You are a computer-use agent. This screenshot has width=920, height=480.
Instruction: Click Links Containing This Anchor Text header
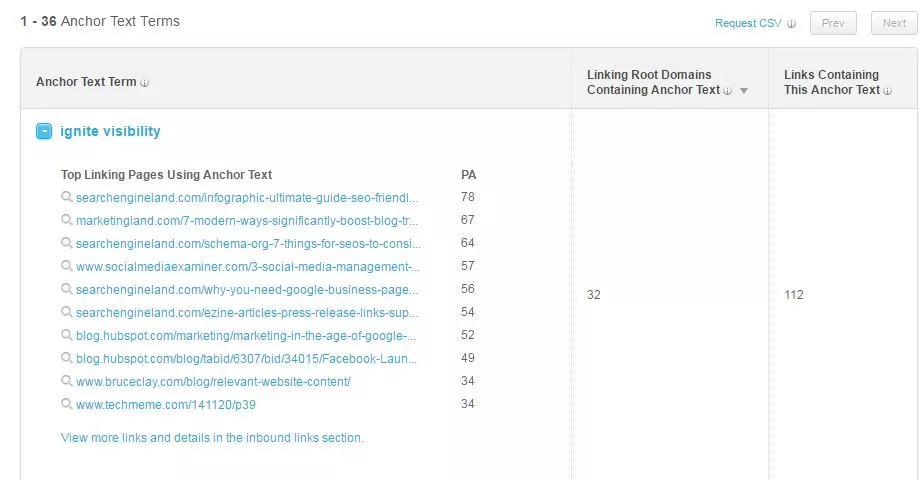832,82
